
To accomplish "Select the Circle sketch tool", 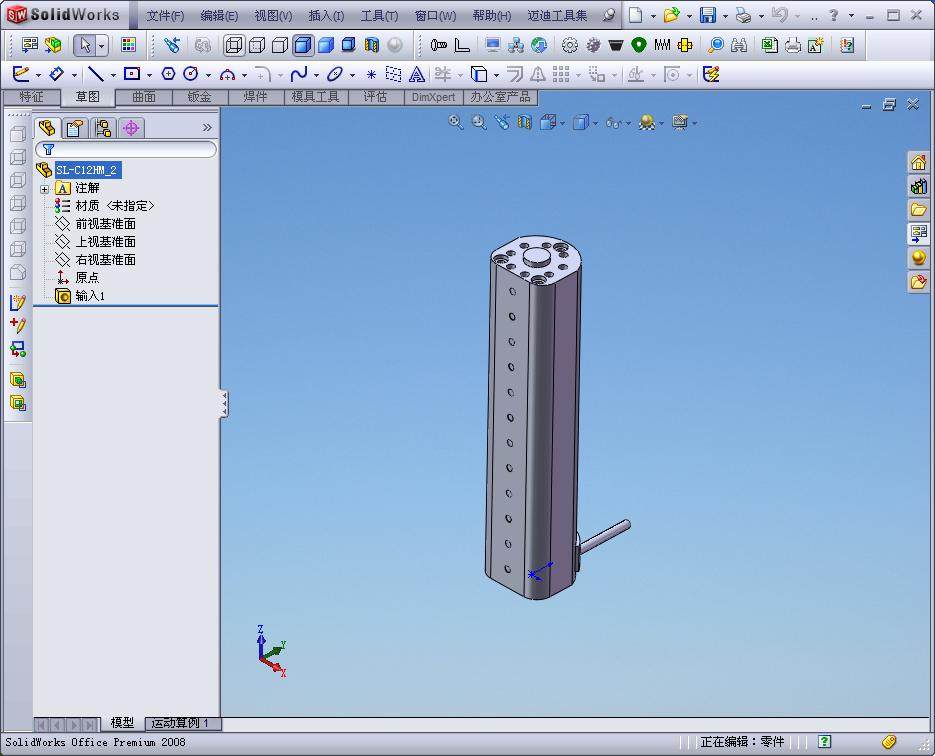I will pos(191,74).
